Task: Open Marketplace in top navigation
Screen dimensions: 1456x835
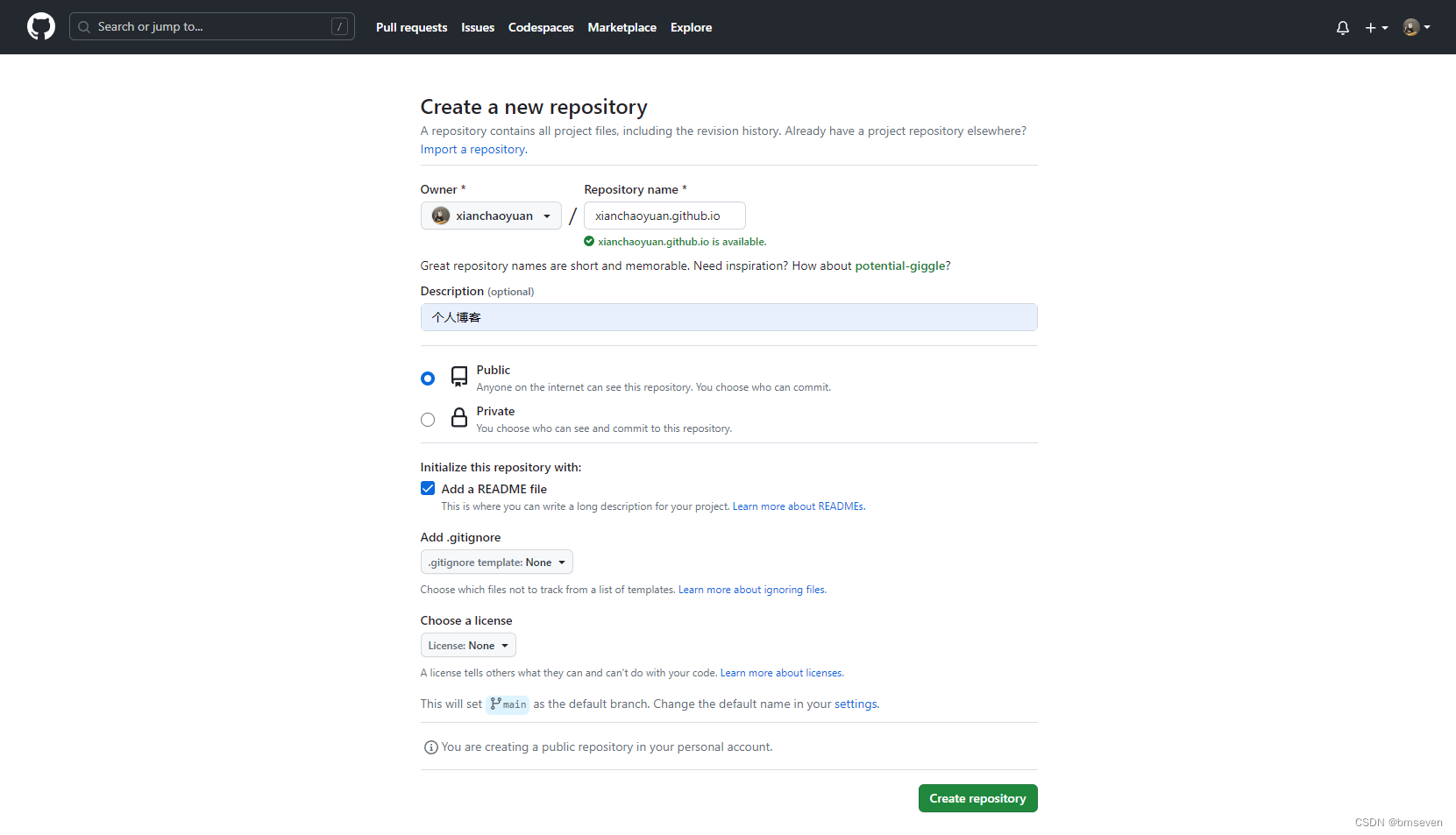Action: click(x=621, y=27)
